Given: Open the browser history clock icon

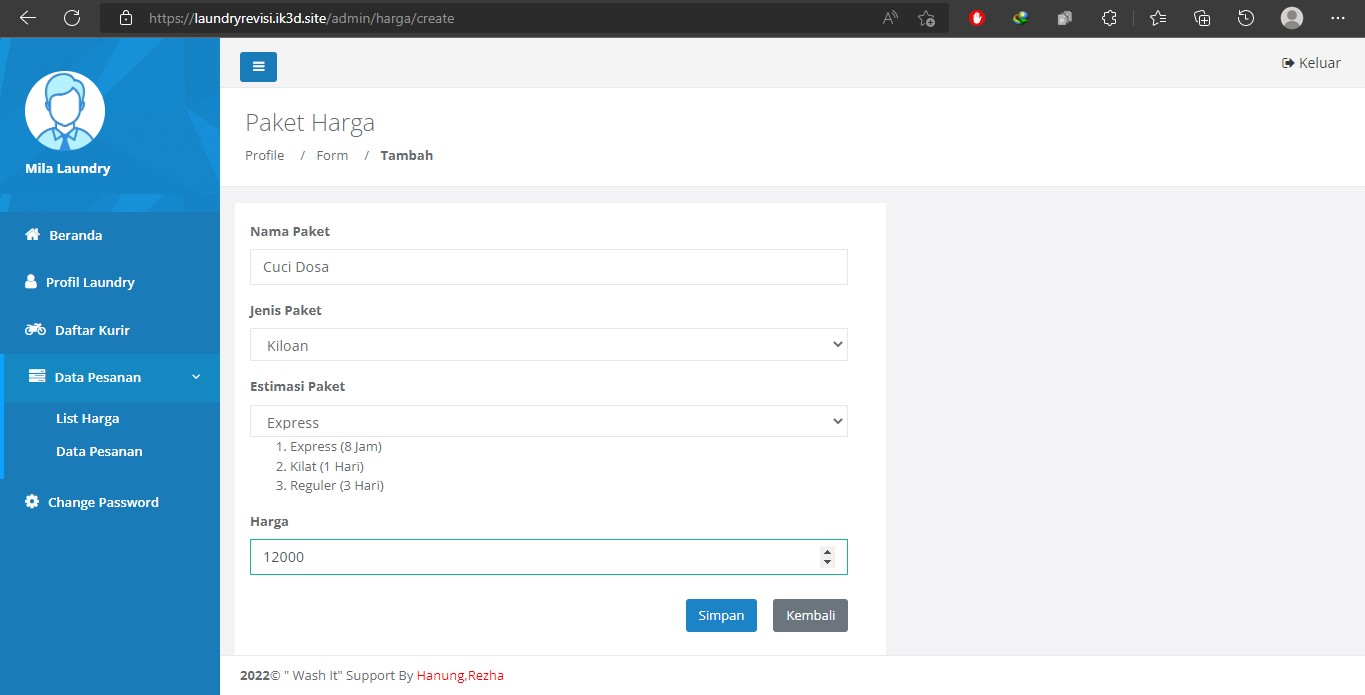Looking at the screenshot, I should 1245,18.
